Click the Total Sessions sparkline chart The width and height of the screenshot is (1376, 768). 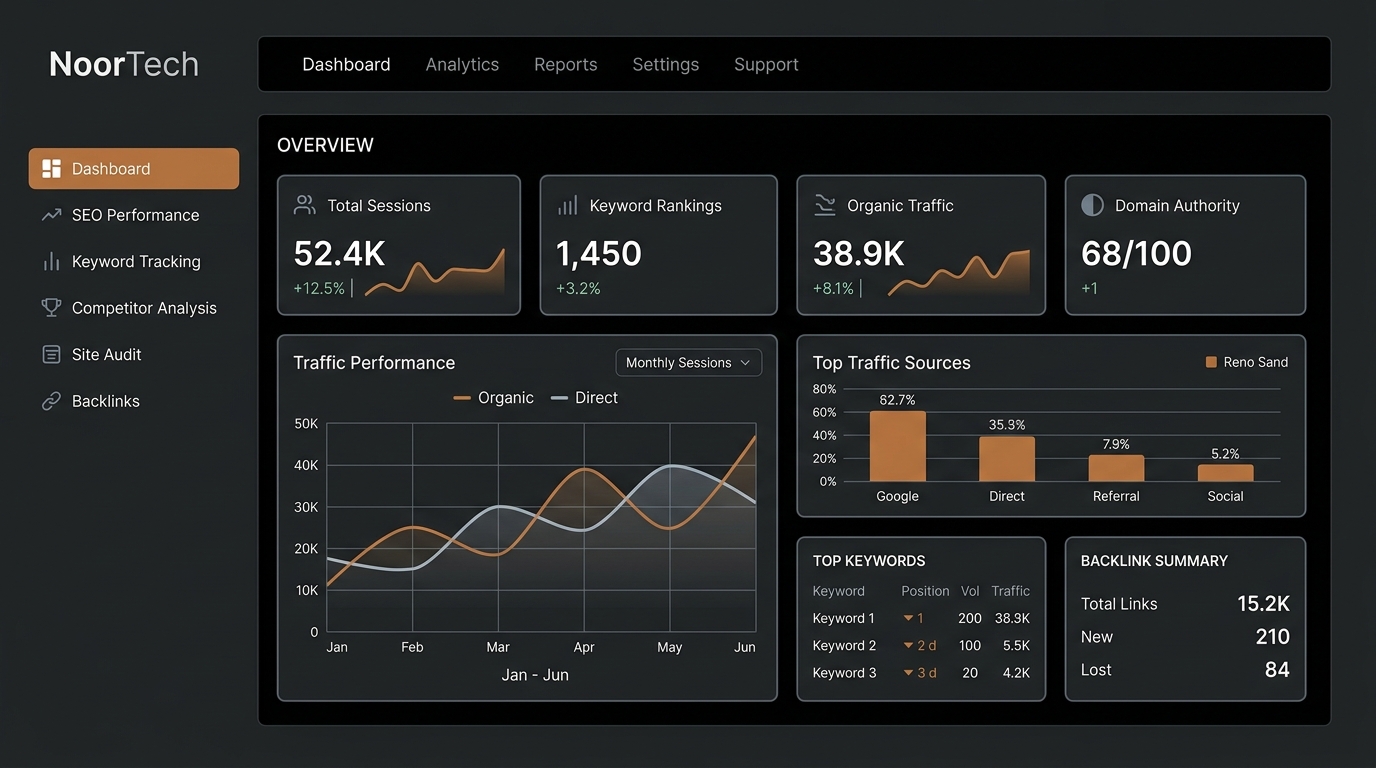[x=435, y=272]
